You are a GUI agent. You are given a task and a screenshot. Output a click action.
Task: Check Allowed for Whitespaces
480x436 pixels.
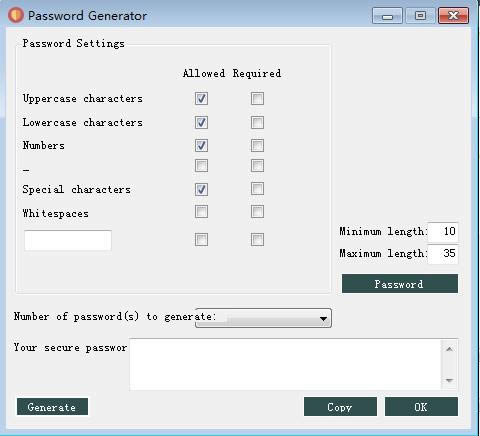pyautogui.click(x=201, y=212)
